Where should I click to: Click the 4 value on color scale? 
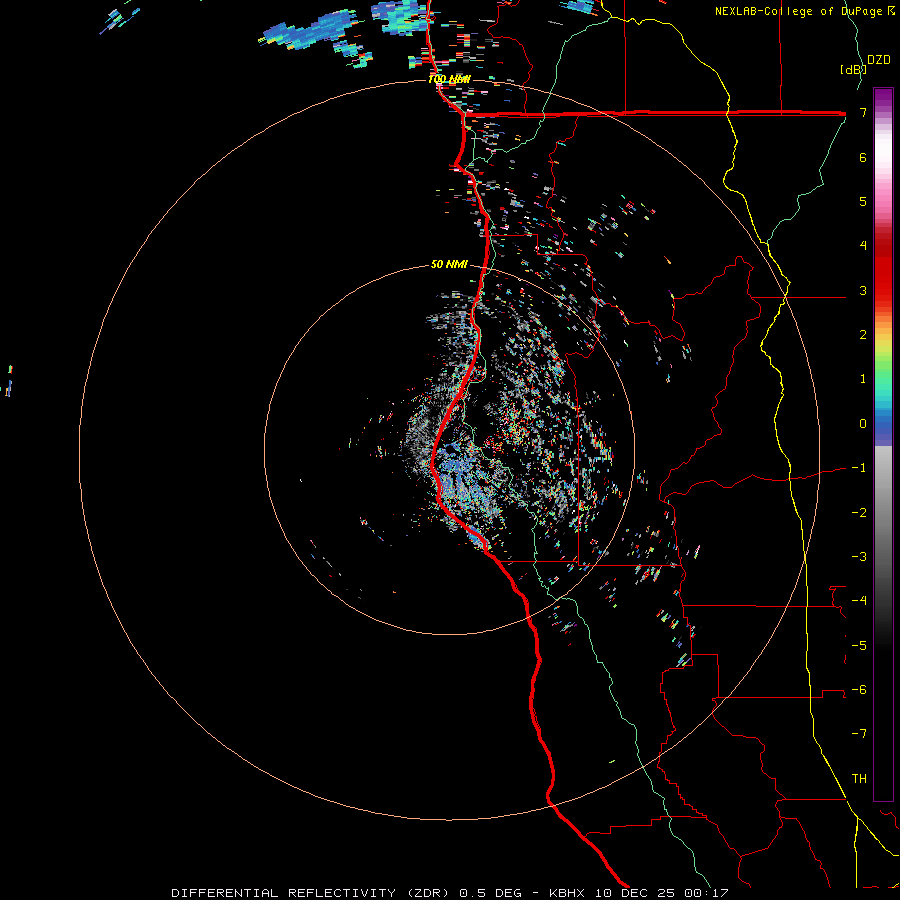[x=863, y=246]
